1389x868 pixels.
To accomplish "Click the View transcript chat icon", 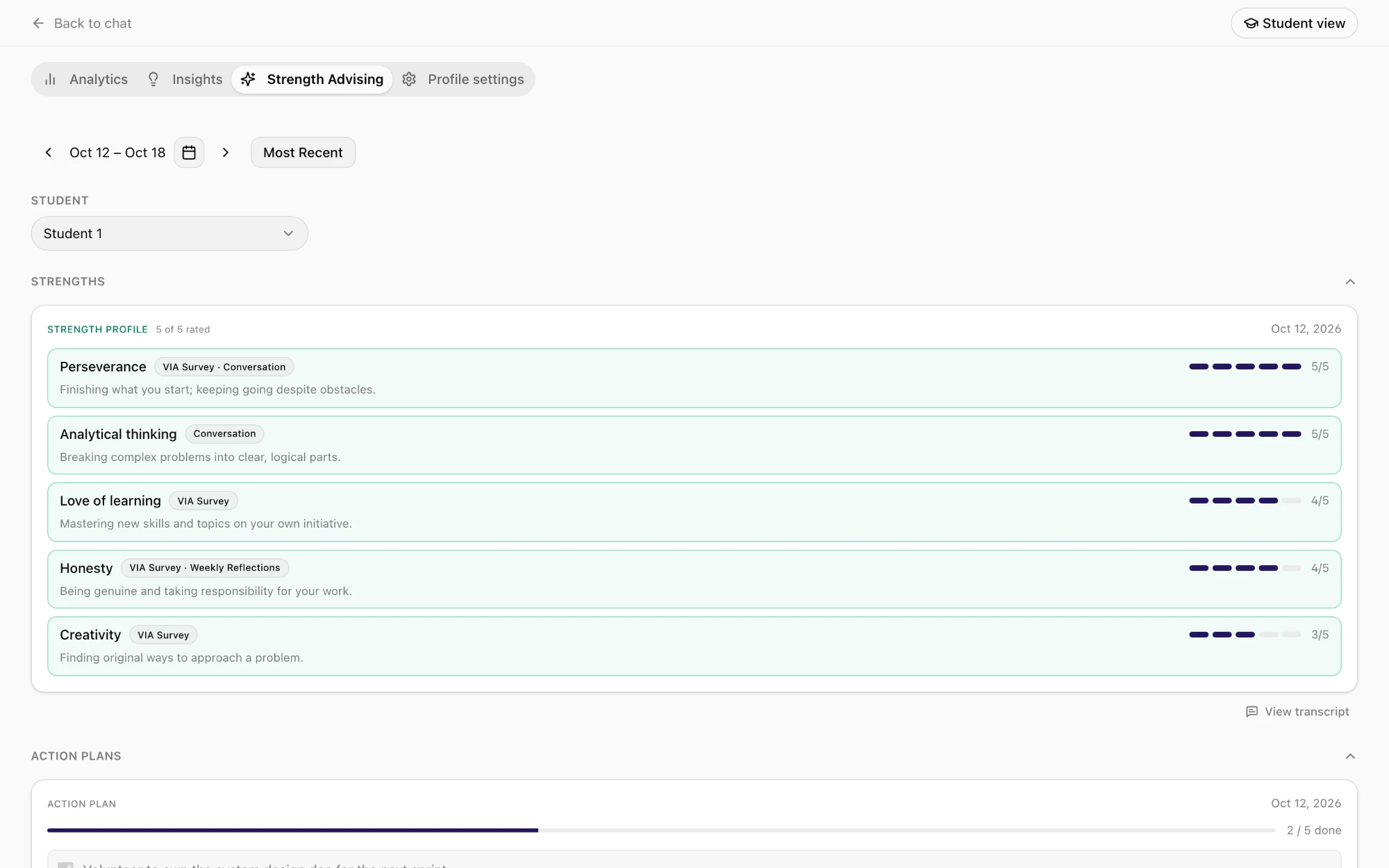I will (x=1251, y=712).
